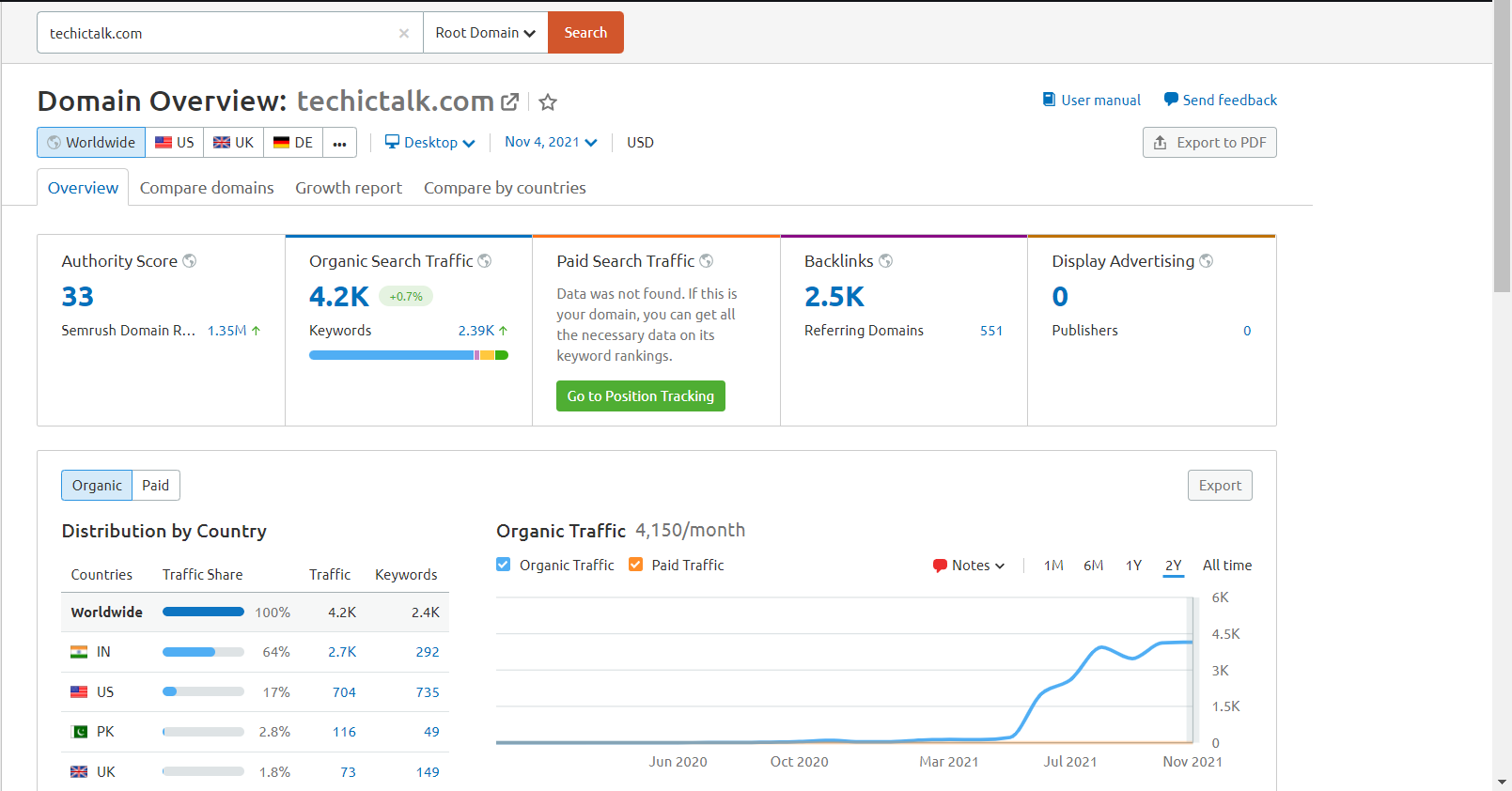
Task: Open US keywords value 735
Action: tap(428, 692)
